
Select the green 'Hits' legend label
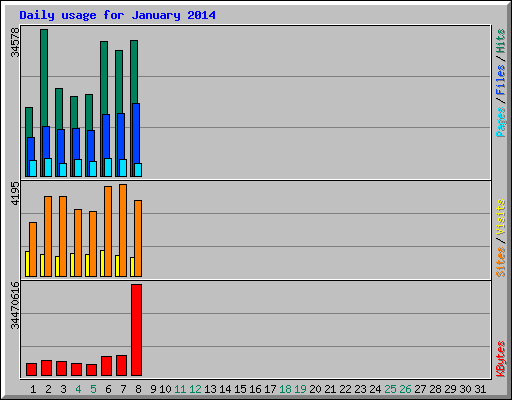pos(501,41)
